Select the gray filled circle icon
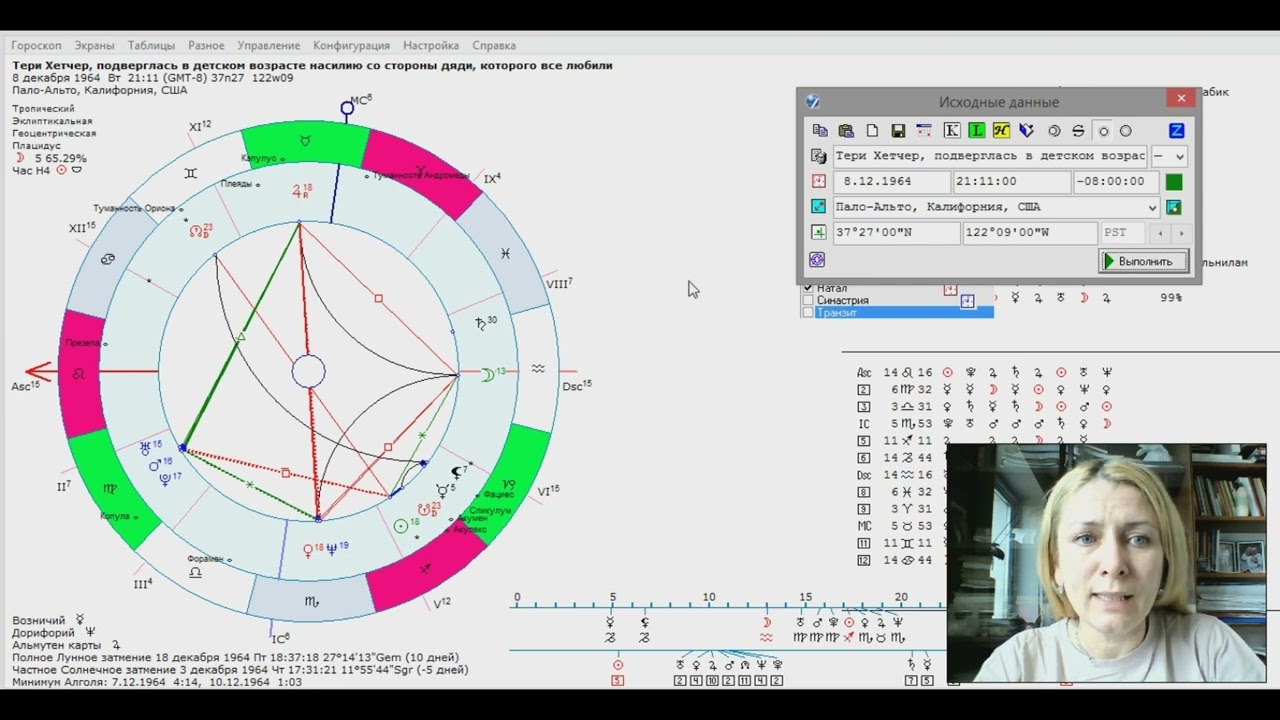Screen dimensions: 1280x720 coord(1126,131)
